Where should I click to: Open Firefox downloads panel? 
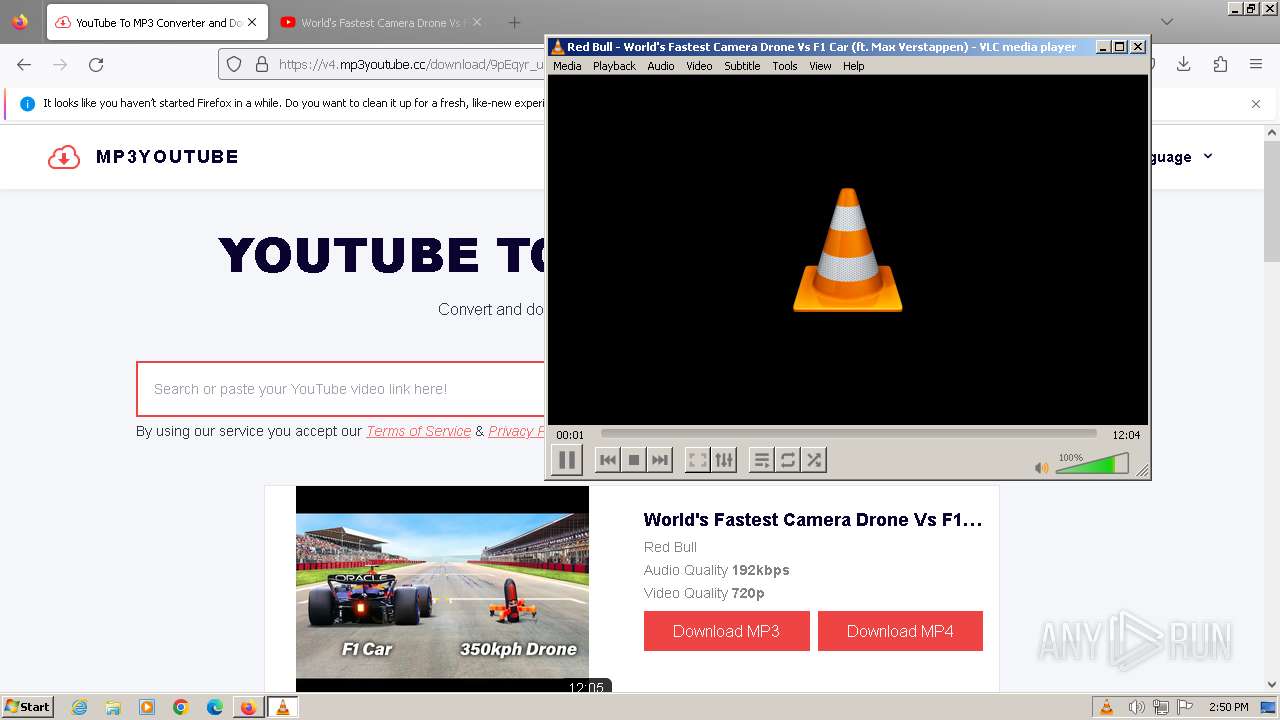pos(1184,64)
